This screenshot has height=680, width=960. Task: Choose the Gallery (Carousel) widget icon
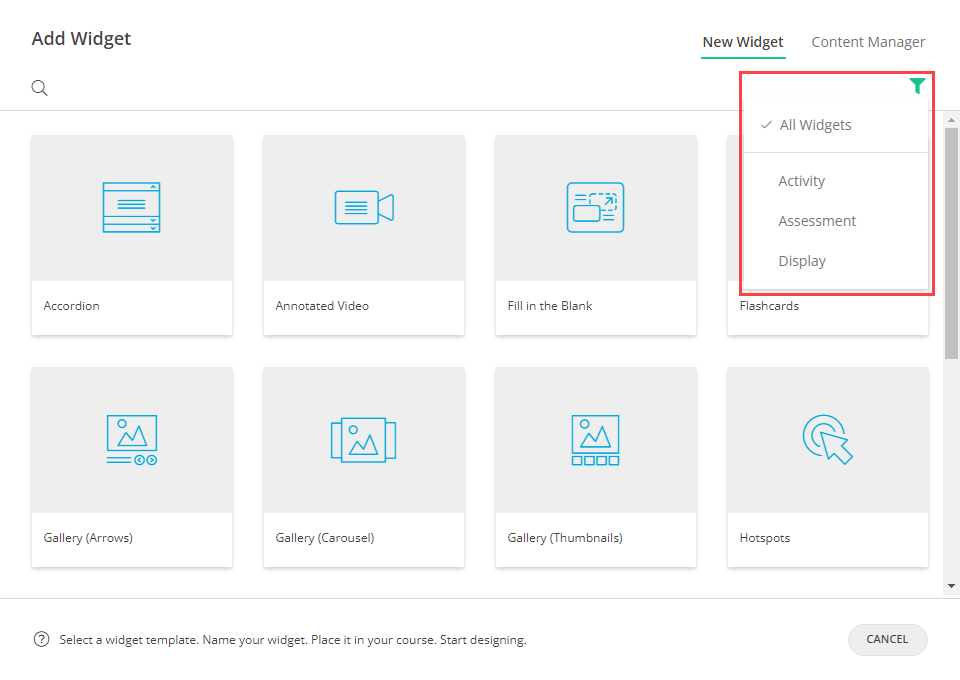point(363,440)
